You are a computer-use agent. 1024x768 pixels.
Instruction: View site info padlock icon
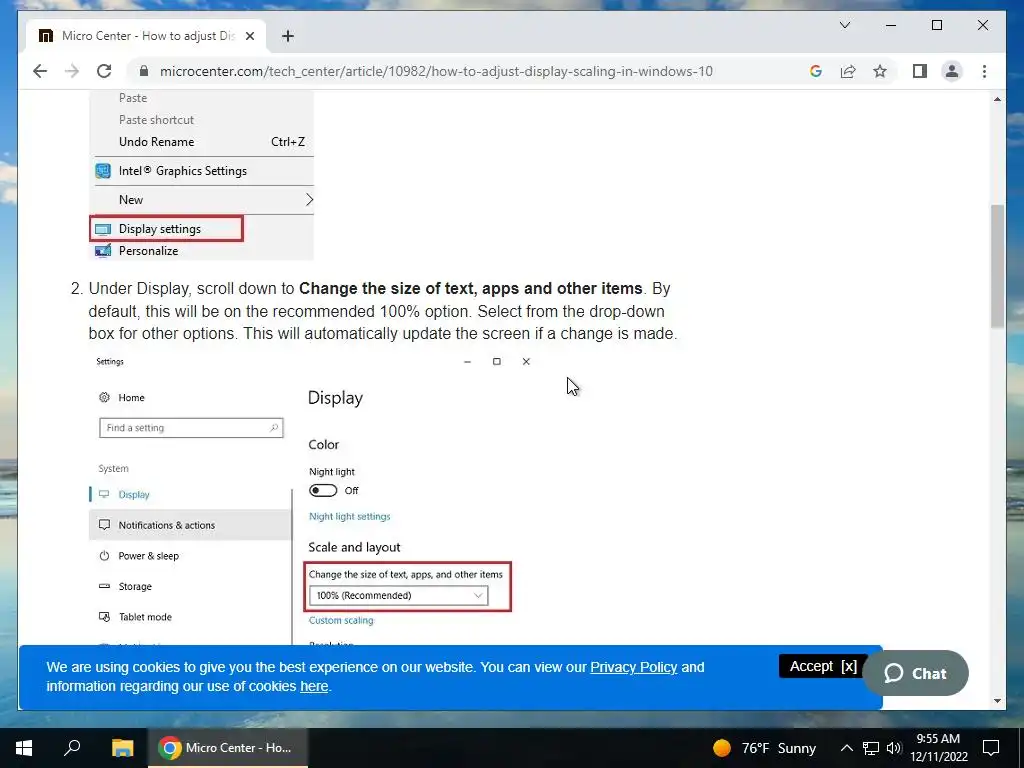(144, 71)
